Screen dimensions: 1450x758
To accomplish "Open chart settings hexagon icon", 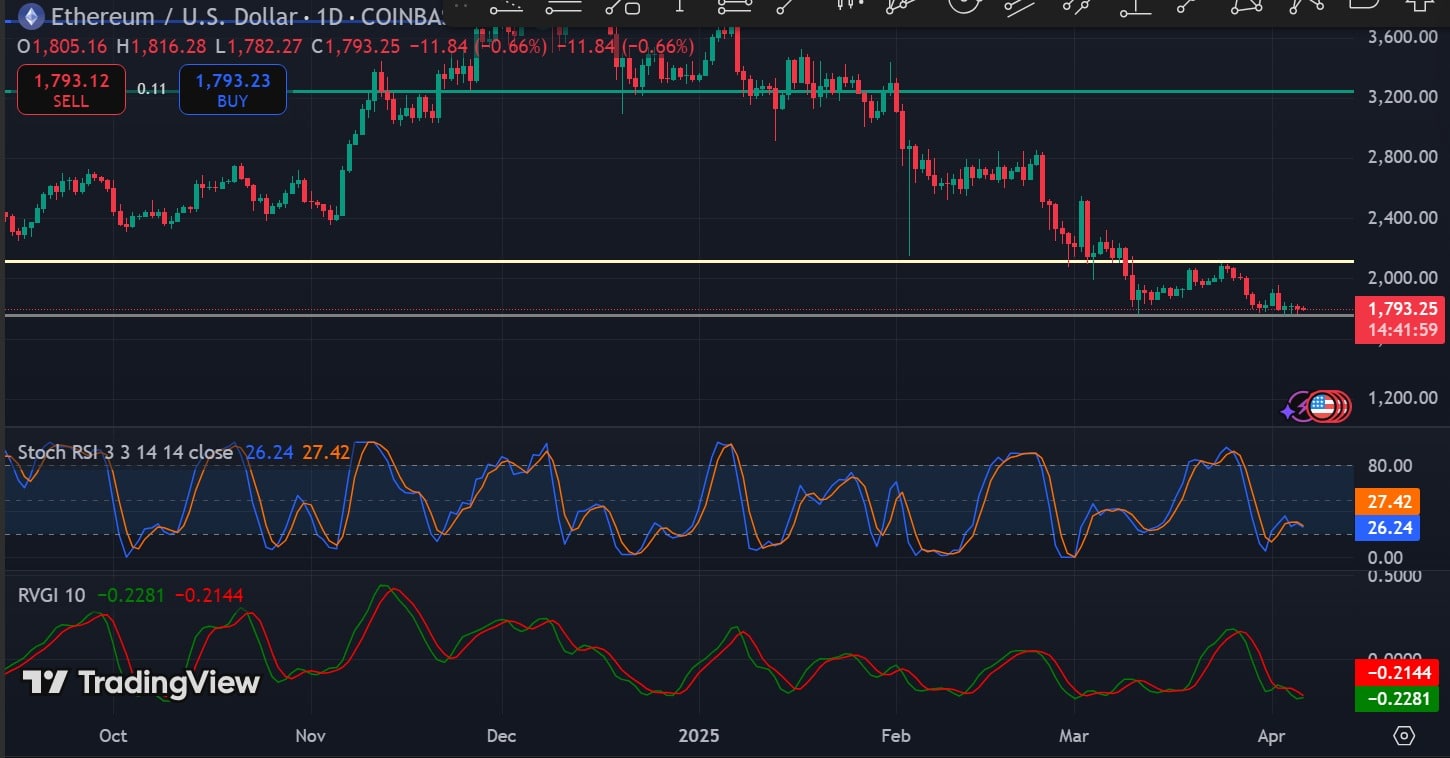I will [1404, 736].
